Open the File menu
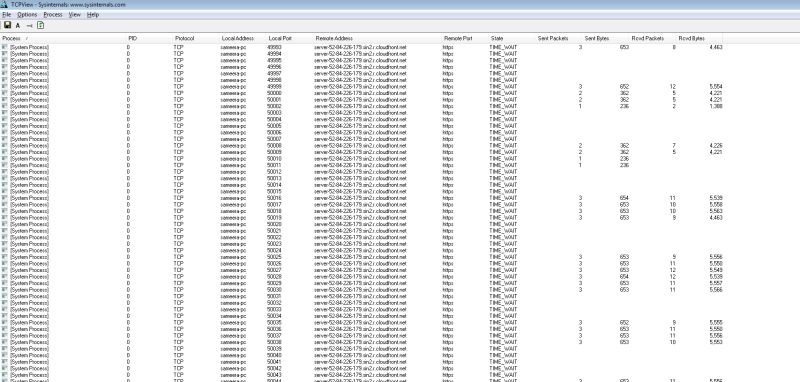The image size is (800, 382). pyautogui.click(x=7, y=15)
